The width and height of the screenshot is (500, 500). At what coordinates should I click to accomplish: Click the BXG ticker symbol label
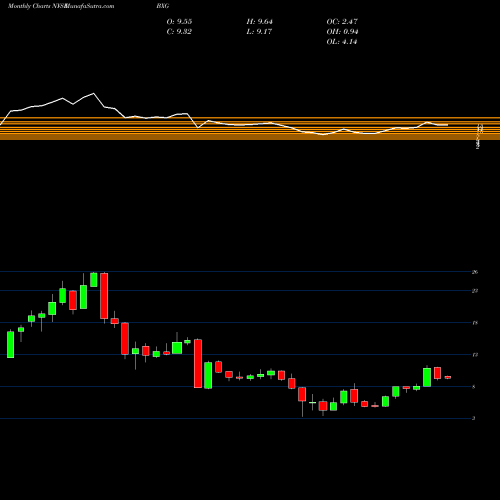tap(163, 6)
